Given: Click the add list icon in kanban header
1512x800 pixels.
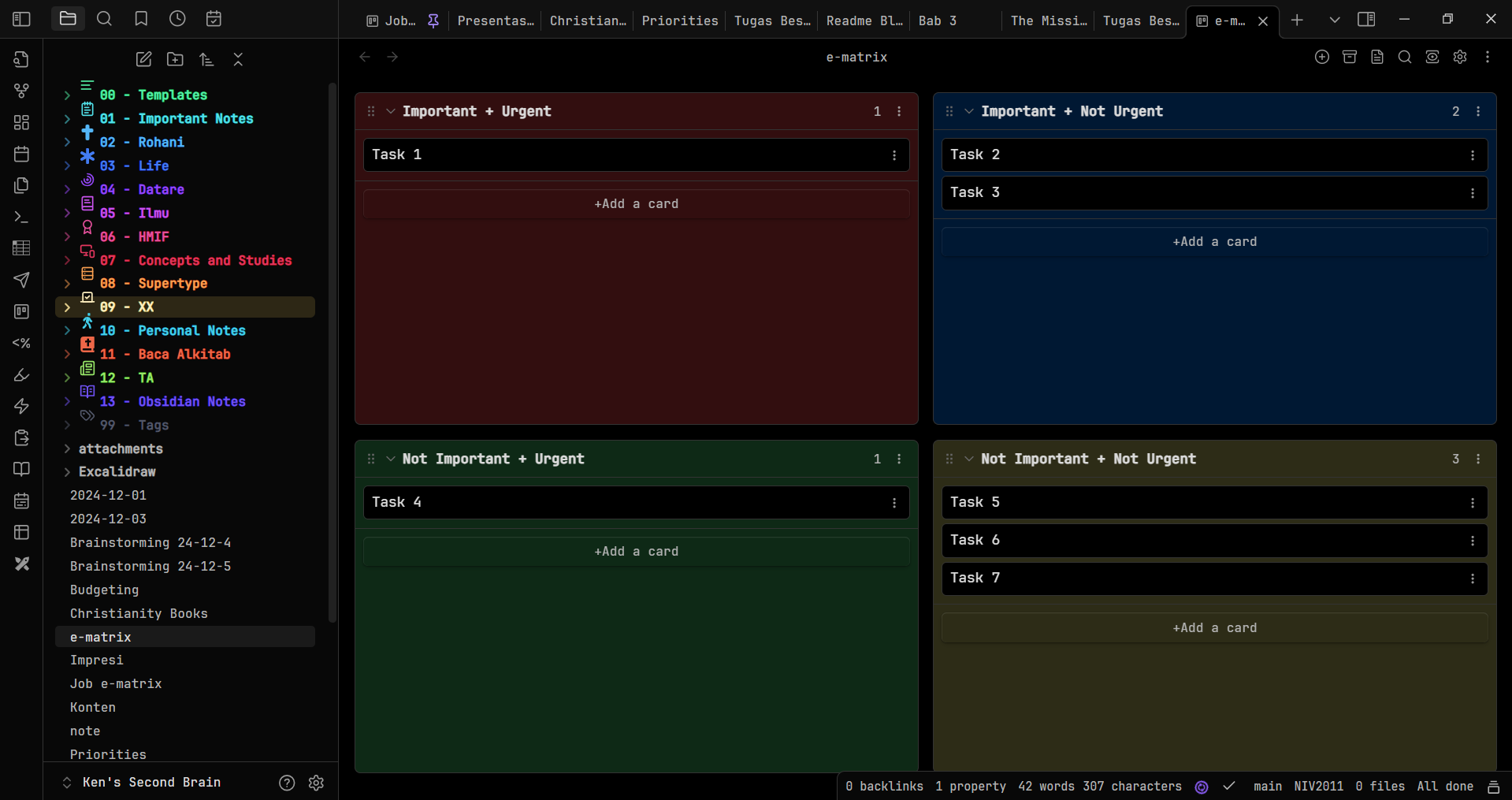Looking at the screenshot, I should click(x=1321, y=57).
